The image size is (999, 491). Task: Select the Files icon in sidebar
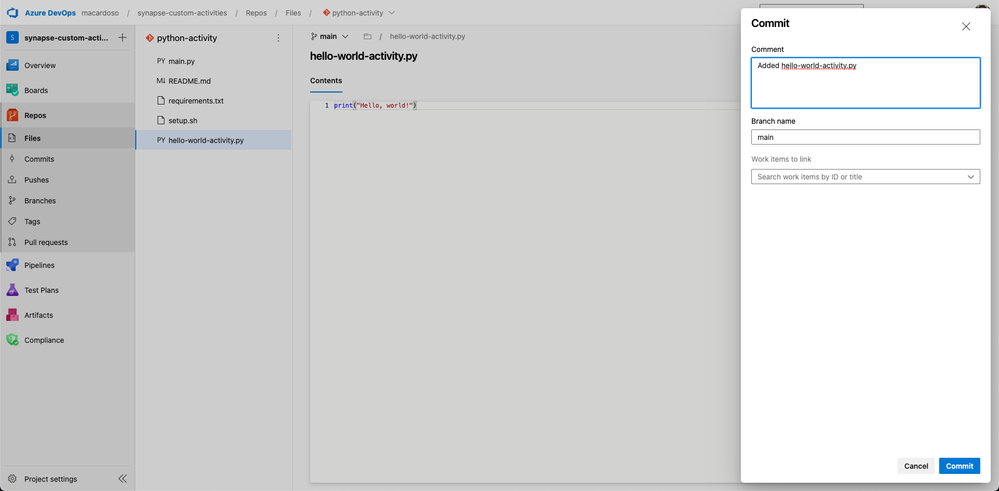(x=11, y=138)
